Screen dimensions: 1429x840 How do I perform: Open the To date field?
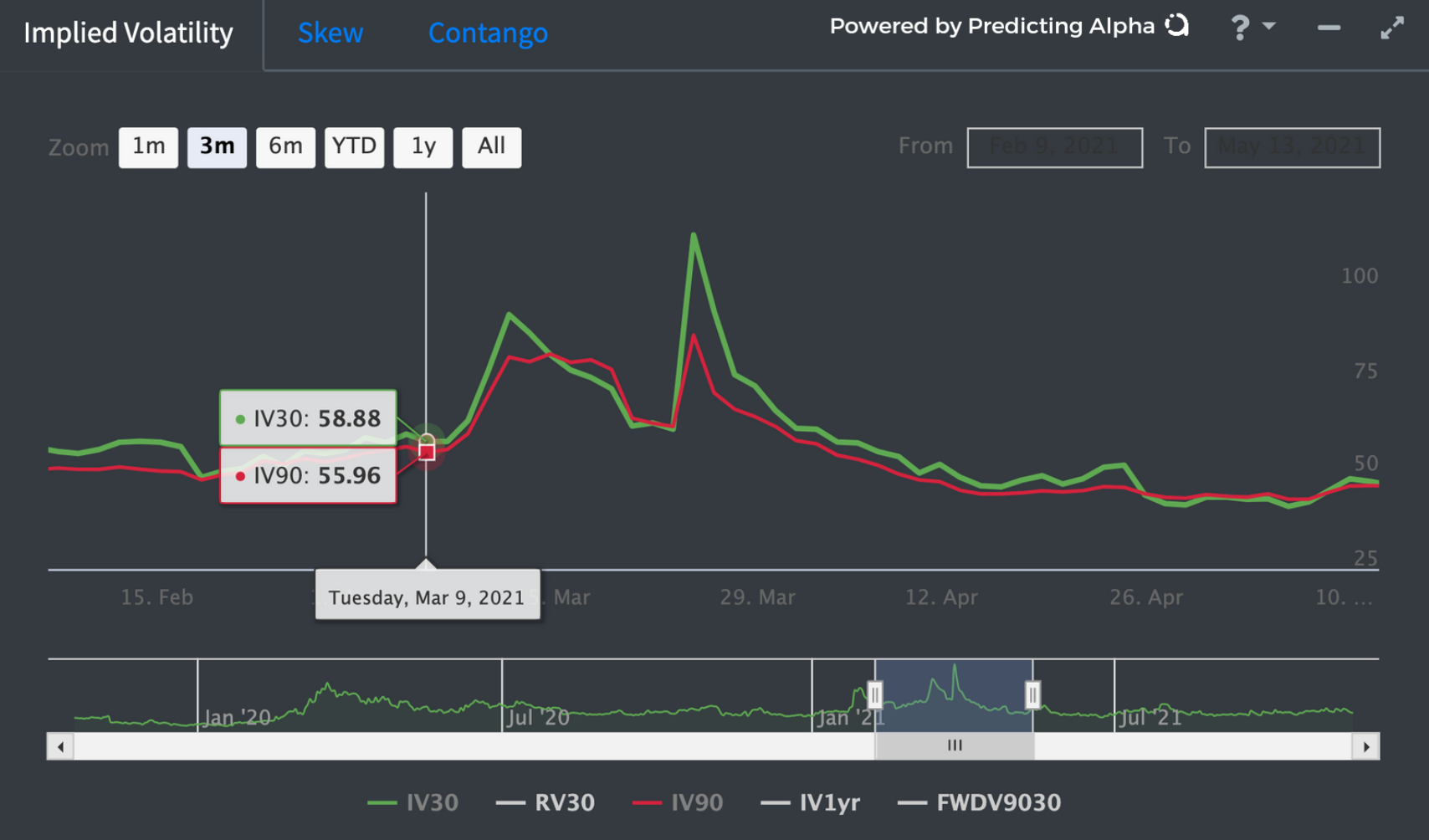tap(1292, 147)
